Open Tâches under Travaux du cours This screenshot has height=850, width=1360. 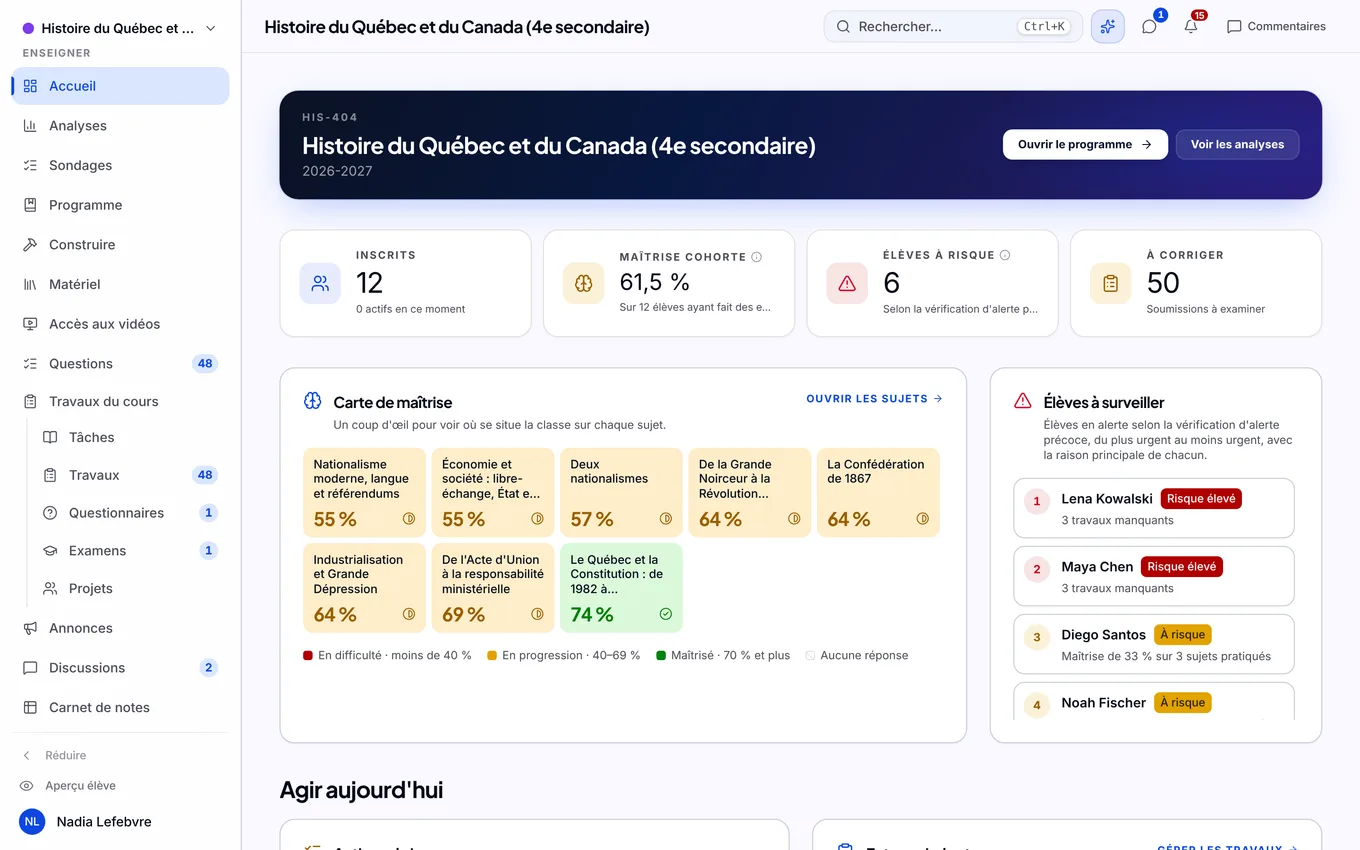click(x=130, y=437)
